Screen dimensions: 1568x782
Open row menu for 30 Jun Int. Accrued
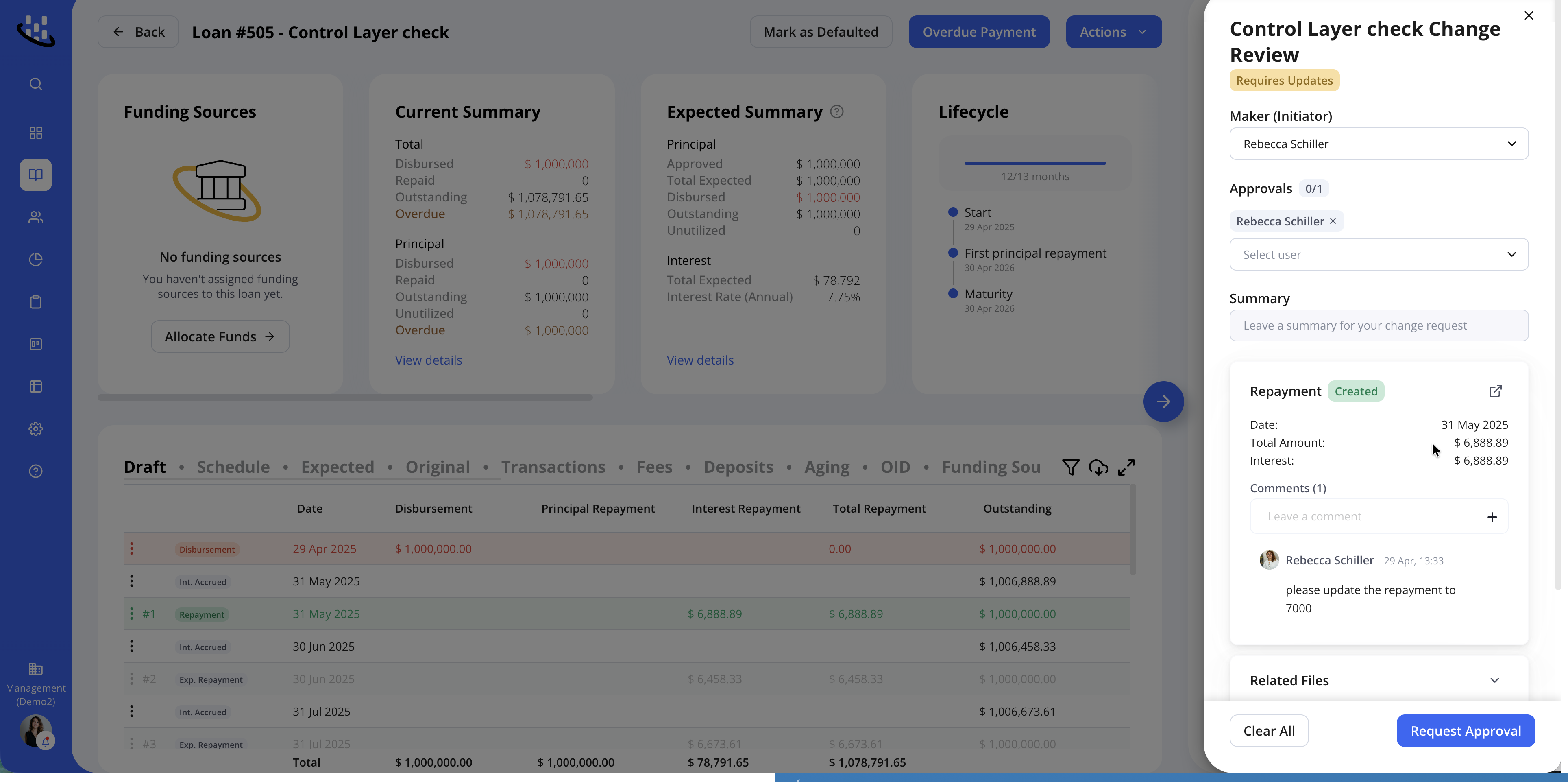coord(131,646)
